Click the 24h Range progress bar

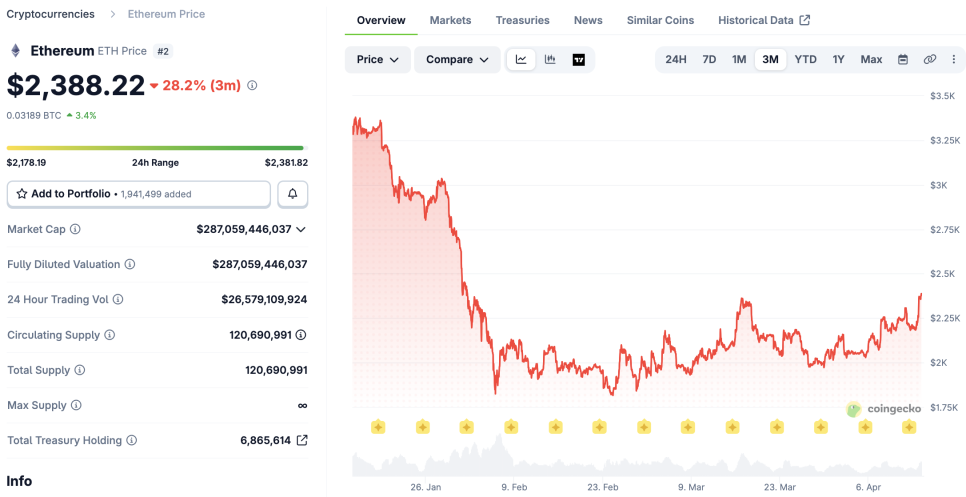(155, 148)
